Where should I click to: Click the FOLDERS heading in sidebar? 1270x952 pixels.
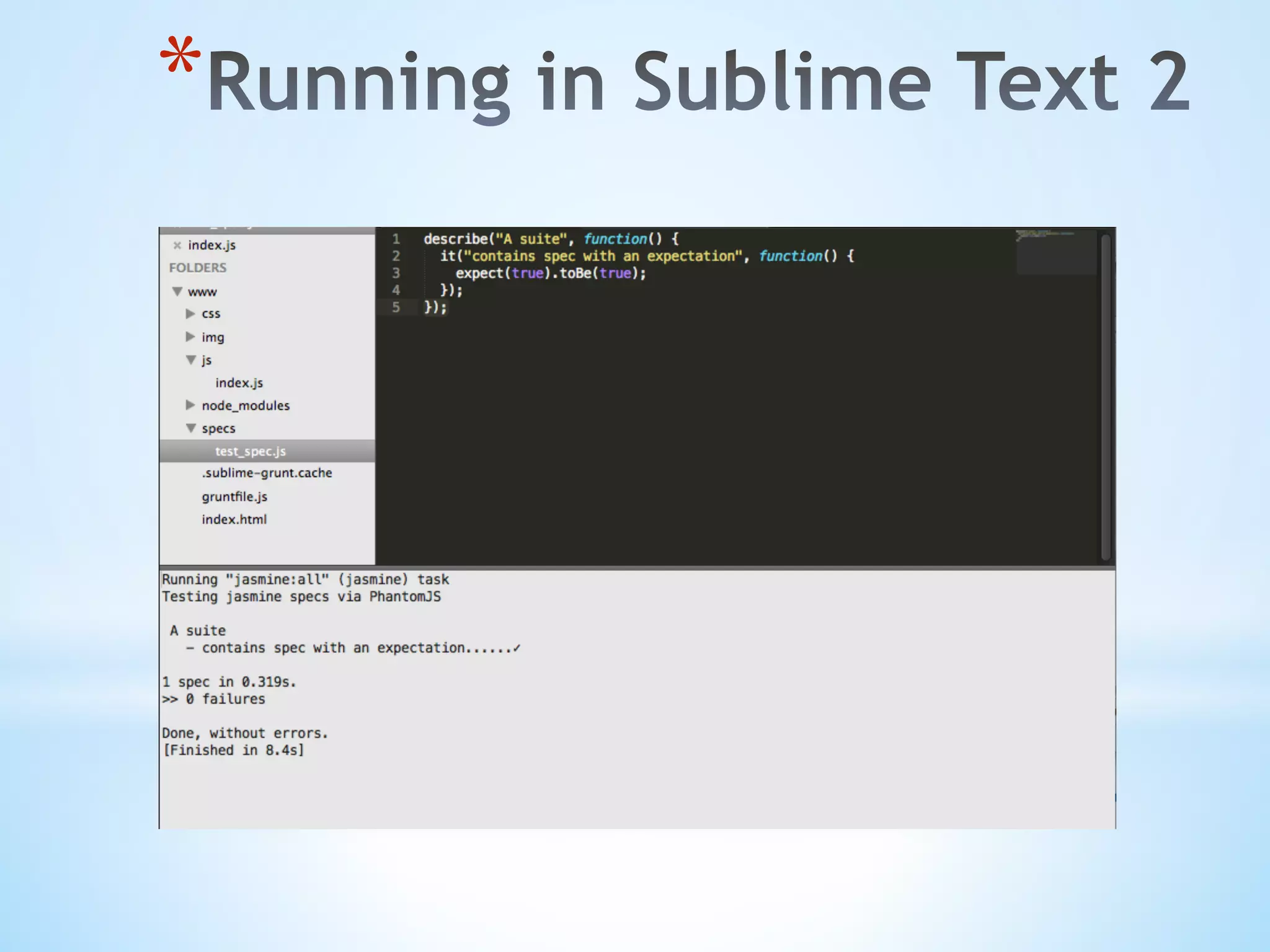point(198,268)
